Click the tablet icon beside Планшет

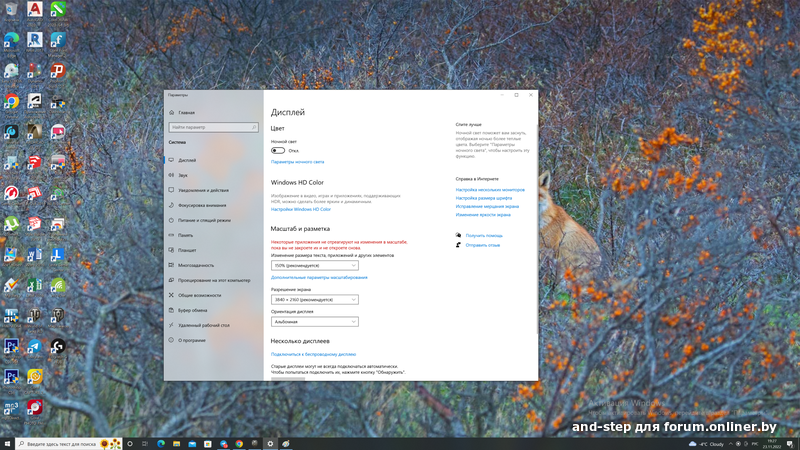point(171,250)
